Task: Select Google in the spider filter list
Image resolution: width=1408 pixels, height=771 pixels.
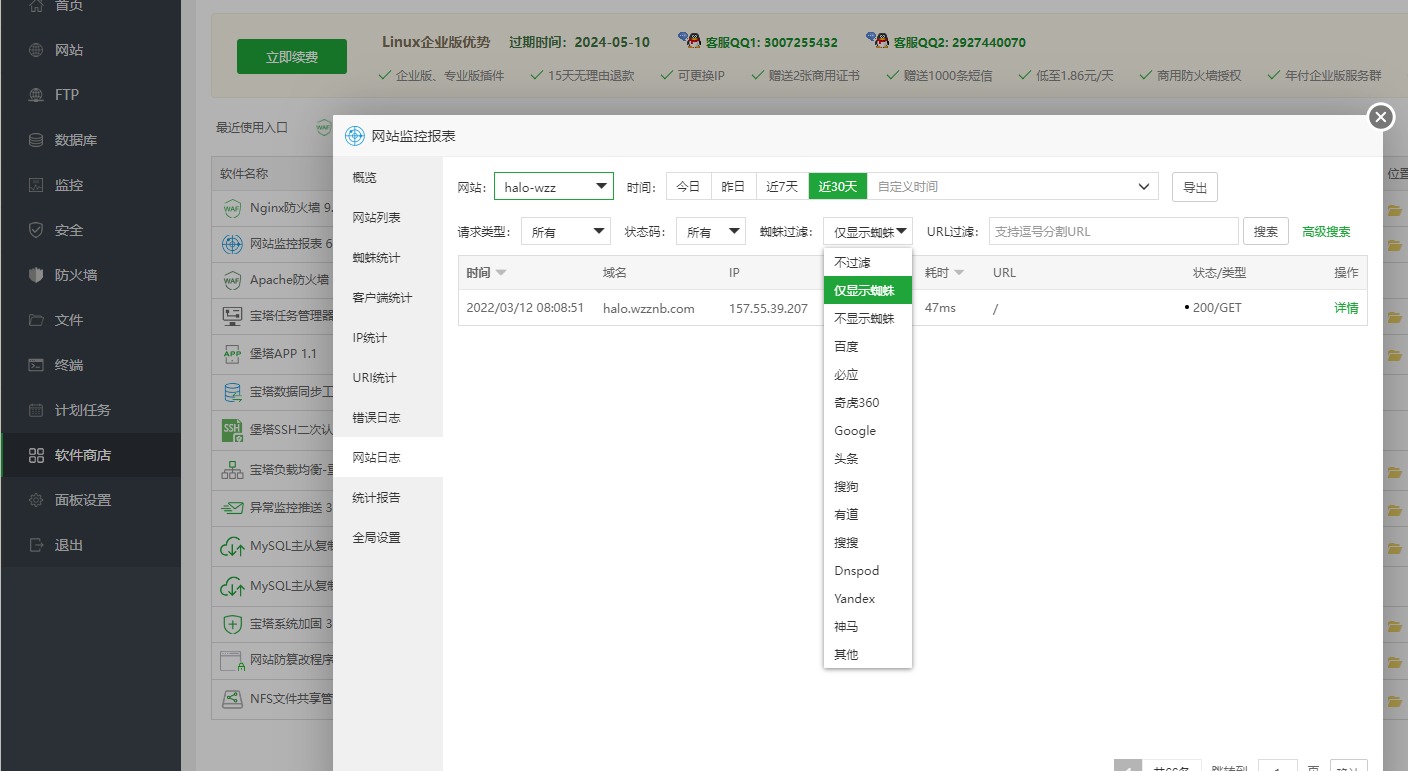Action: [855, 430]
